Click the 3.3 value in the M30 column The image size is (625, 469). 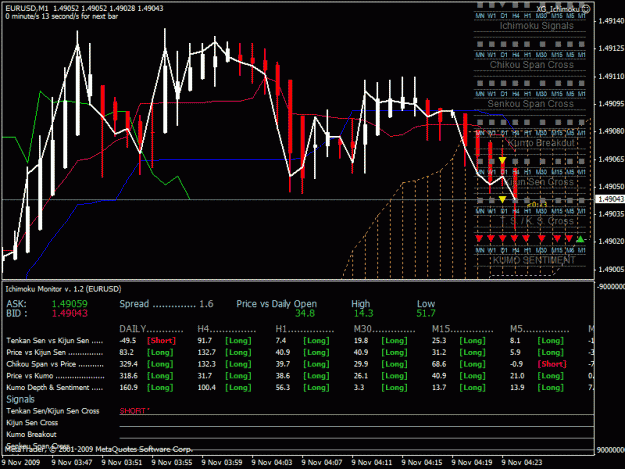coord(359,387)
